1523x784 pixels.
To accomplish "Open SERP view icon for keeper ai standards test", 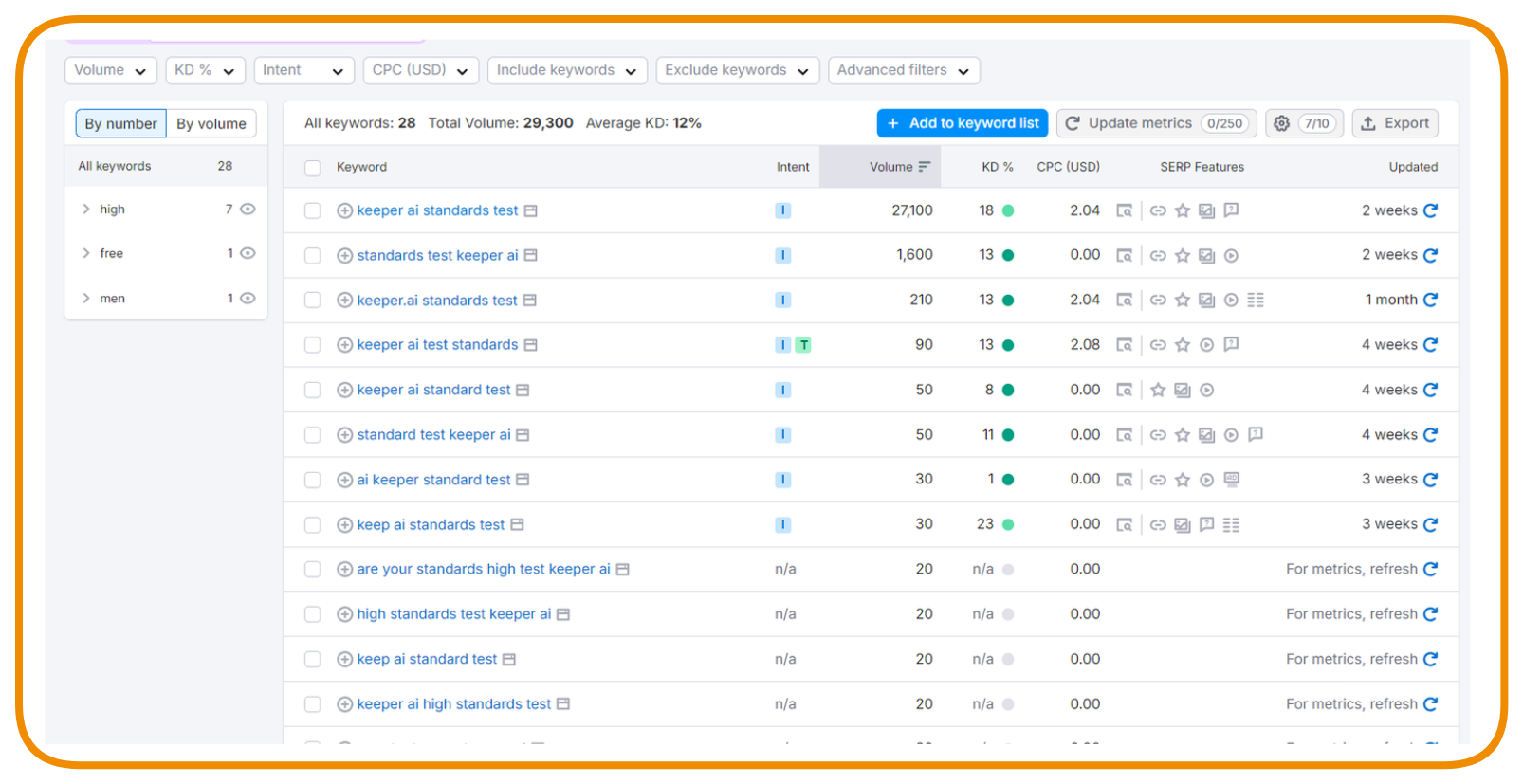I will (531, 210).
